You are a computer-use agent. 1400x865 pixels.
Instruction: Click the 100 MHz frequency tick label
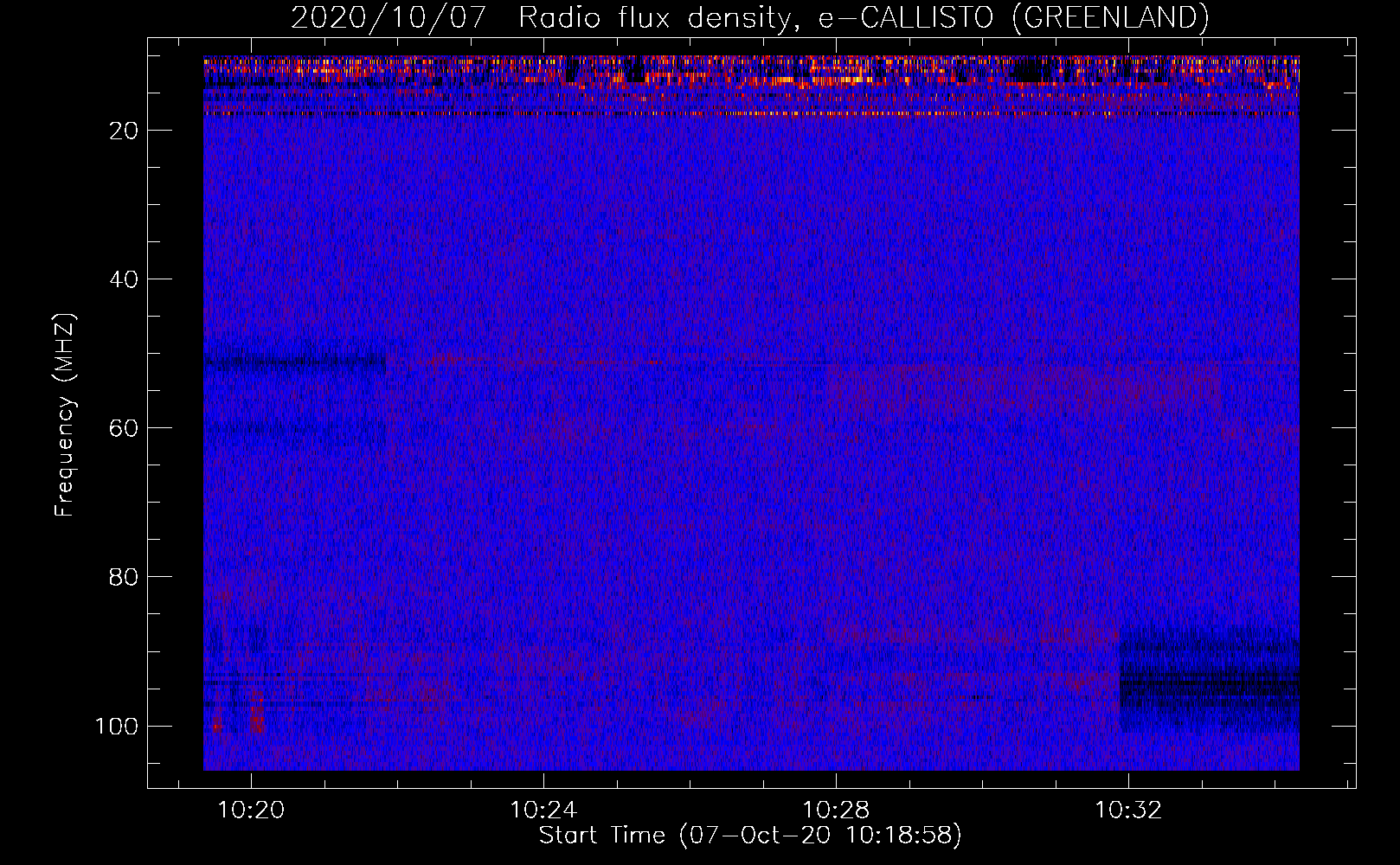pyautogui.click(x=117, y=726)
